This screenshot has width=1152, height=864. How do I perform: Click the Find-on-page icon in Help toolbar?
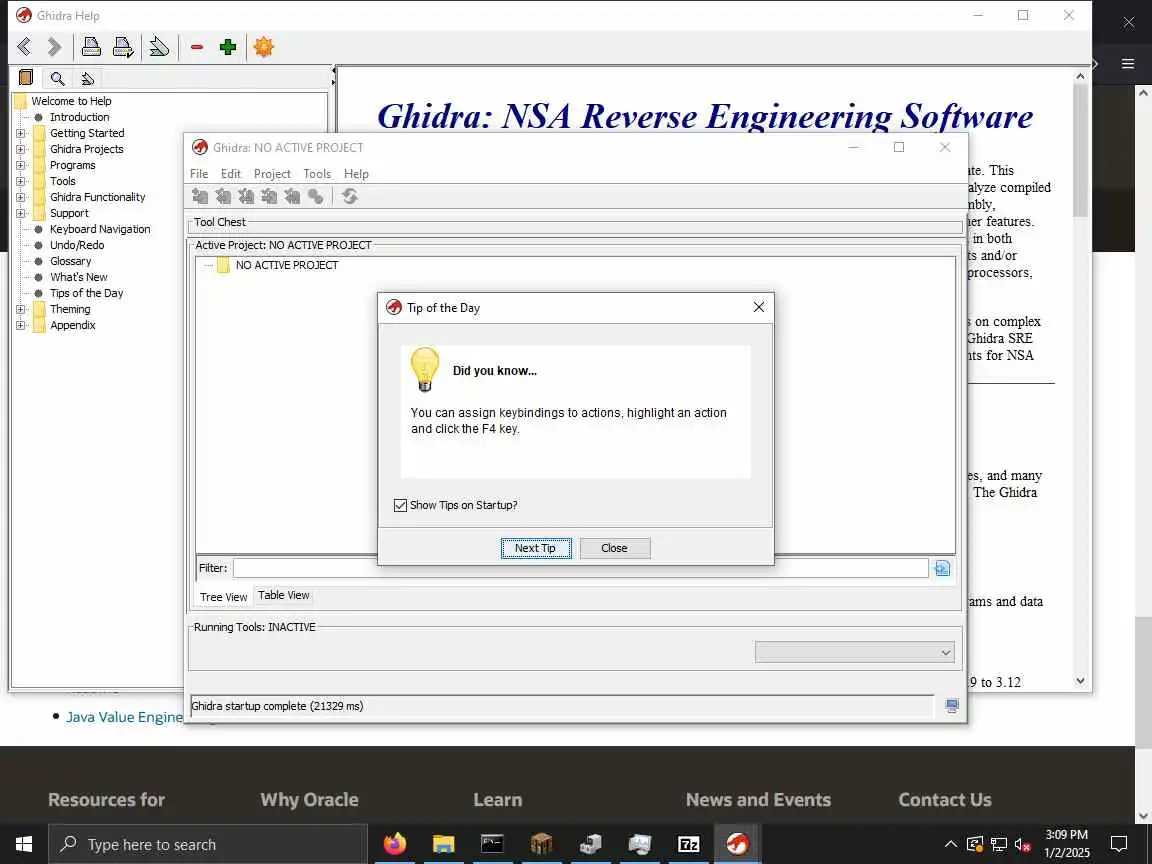(159, 47)
